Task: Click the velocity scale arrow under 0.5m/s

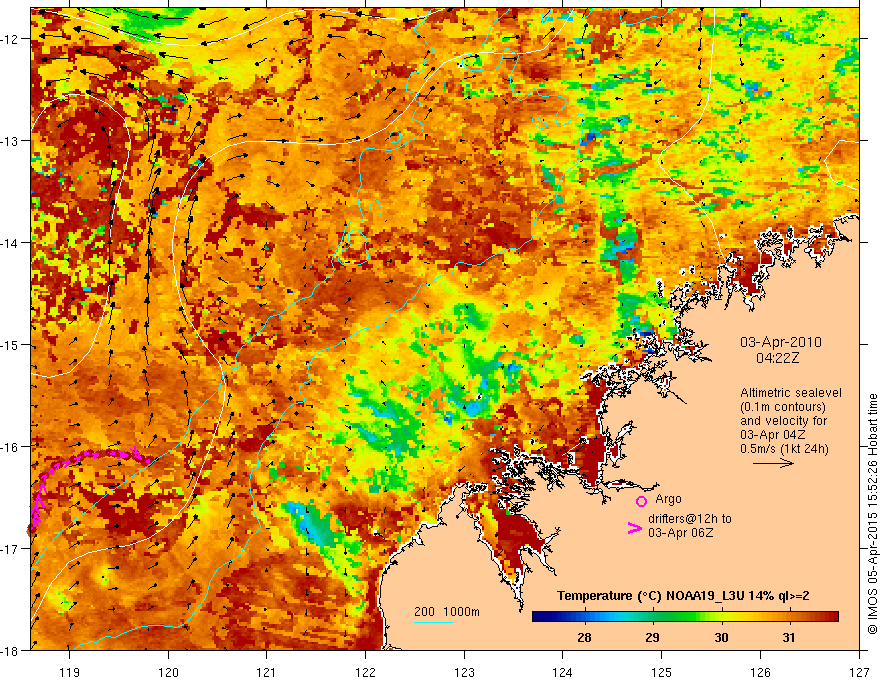Action: click(773, 463)
